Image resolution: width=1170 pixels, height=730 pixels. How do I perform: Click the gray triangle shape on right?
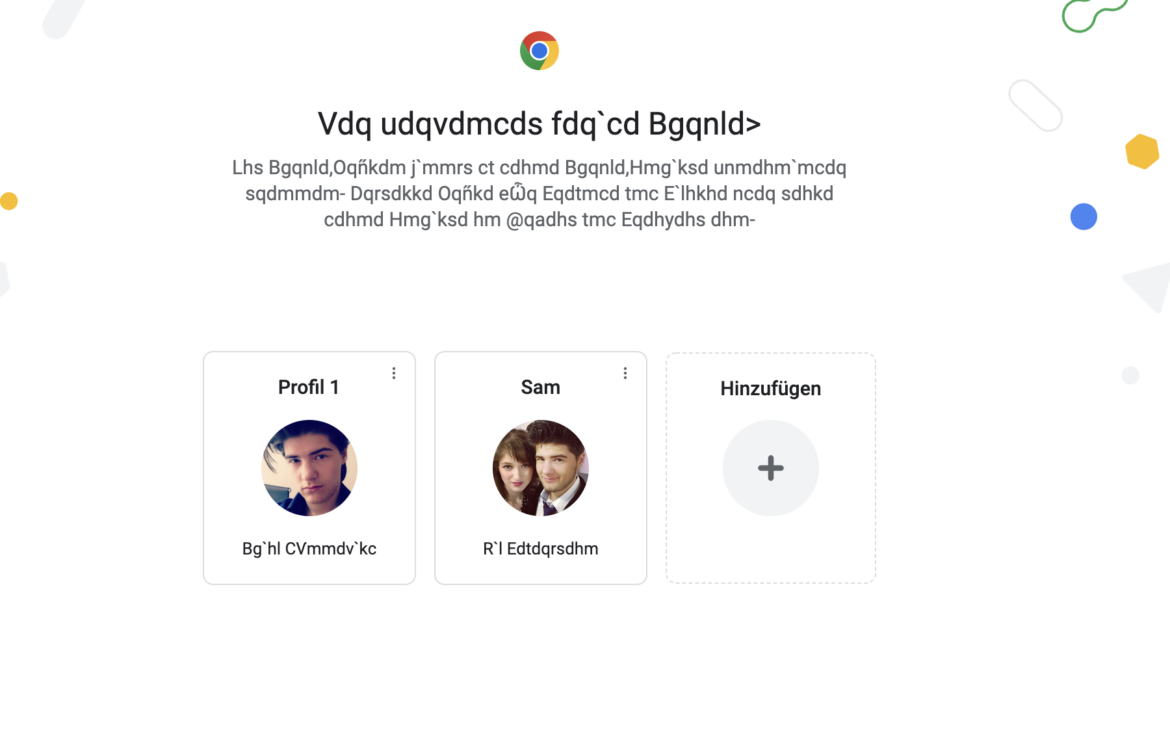coord(1150,285)
